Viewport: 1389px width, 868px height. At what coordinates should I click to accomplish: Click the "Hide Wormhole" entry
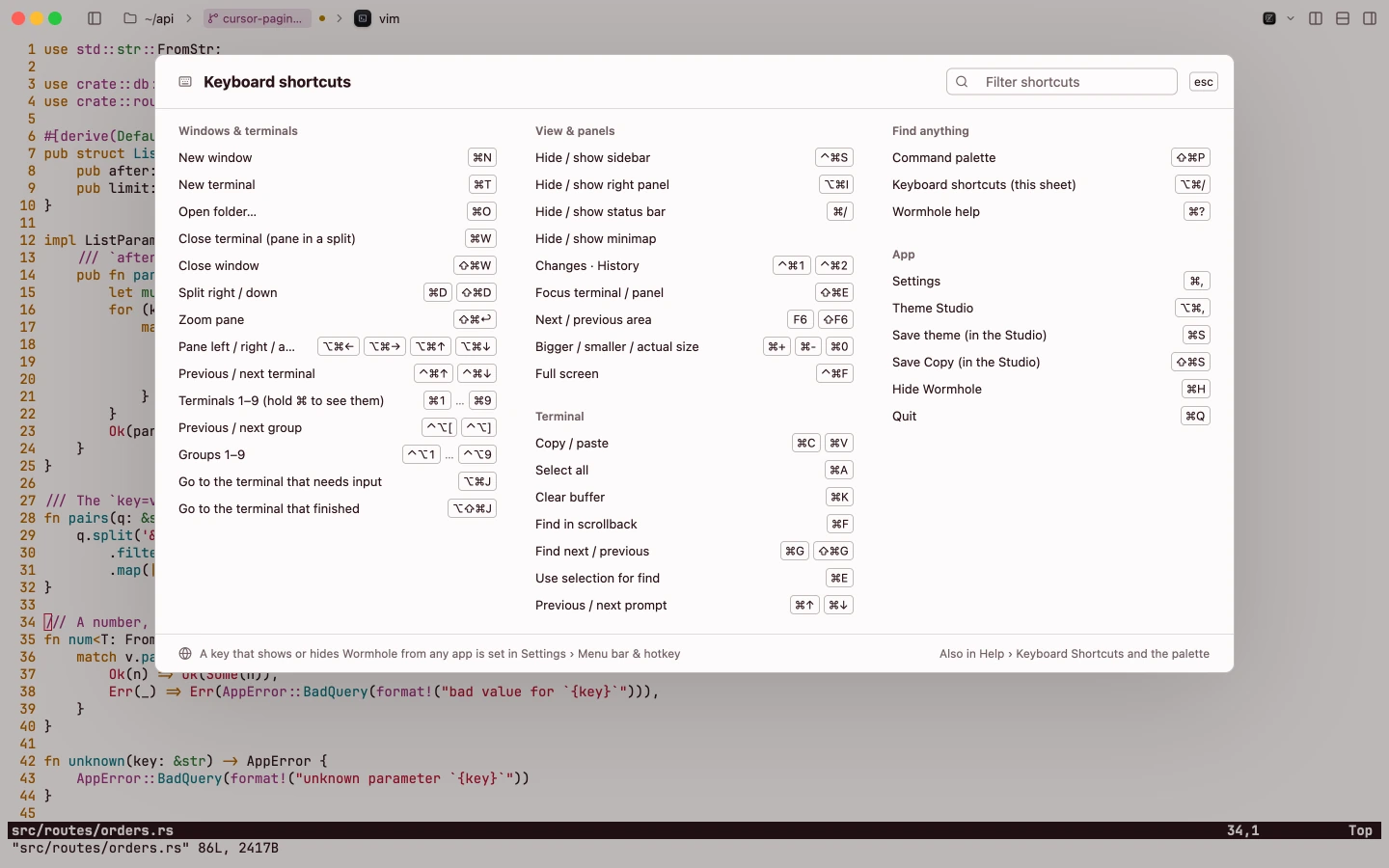point(1051,389)
